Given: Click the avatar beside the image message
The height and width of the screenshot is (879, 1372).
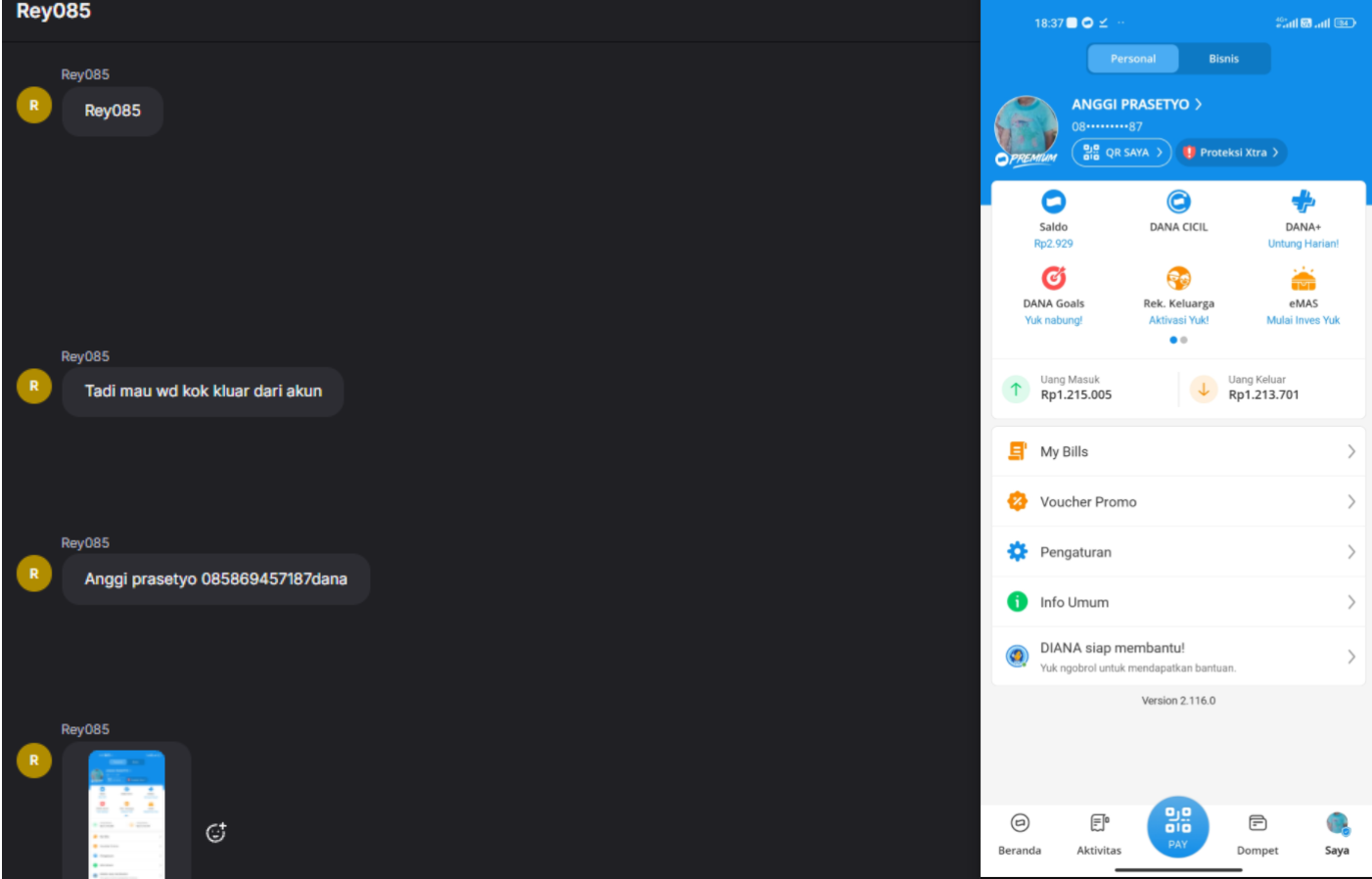Looking at the screenshot, I should [34, 761].
